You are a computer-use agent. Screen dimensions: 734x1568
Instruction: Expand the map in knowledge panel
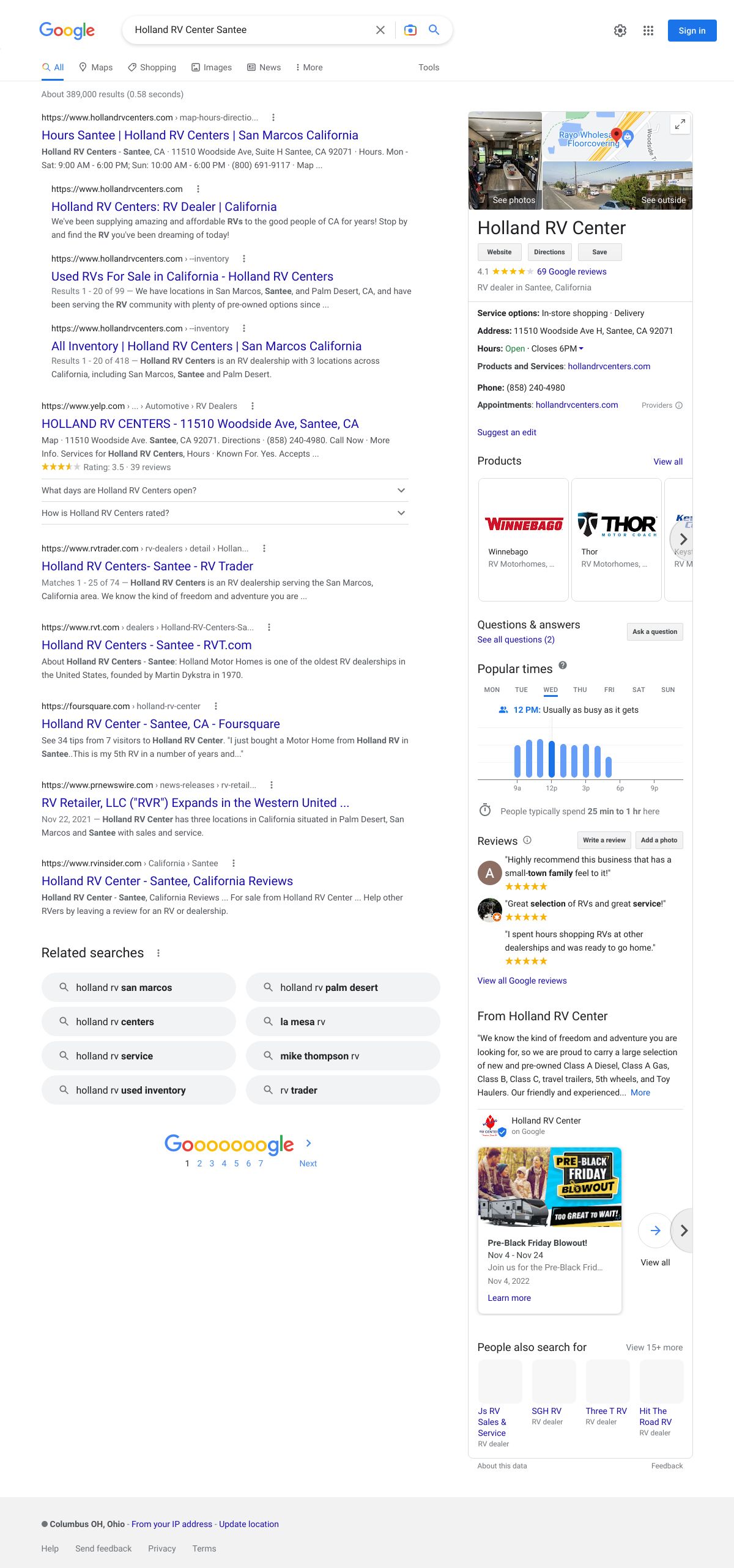point(680,124)
